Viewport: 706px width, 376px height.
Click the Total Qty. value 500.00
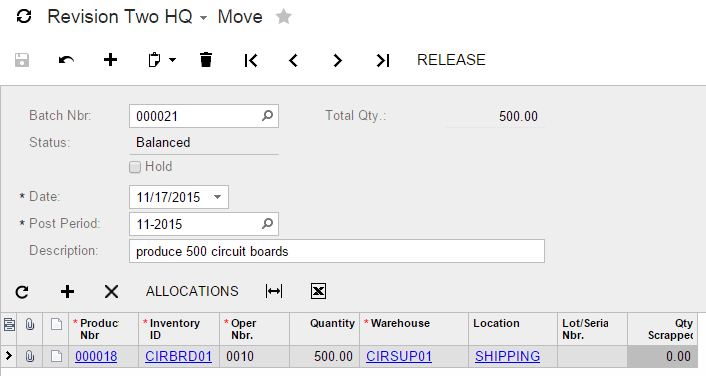pos(518,117)
